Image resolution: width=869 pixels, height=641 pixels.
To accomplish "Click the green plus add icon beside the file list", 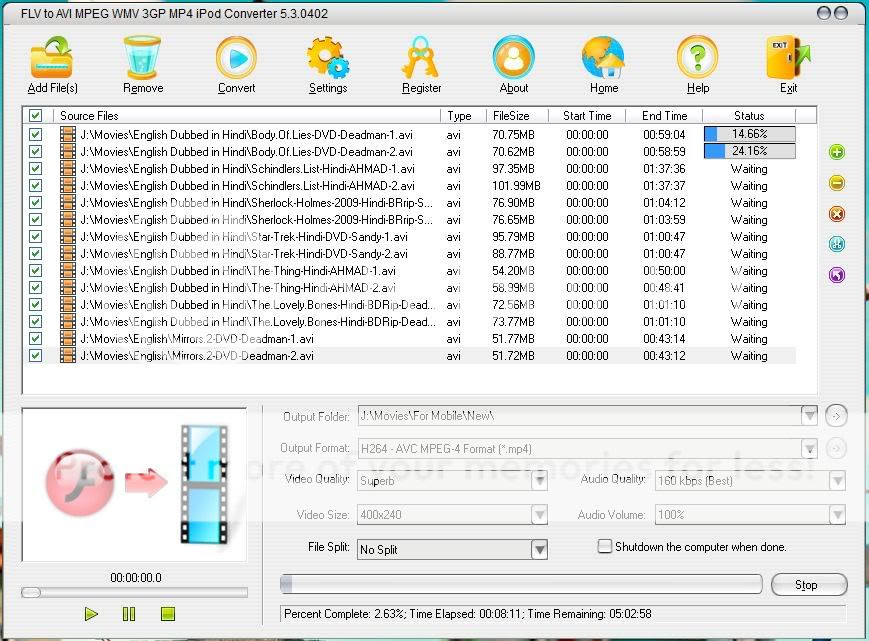I will pyautogui.click(x=837, y=152).
